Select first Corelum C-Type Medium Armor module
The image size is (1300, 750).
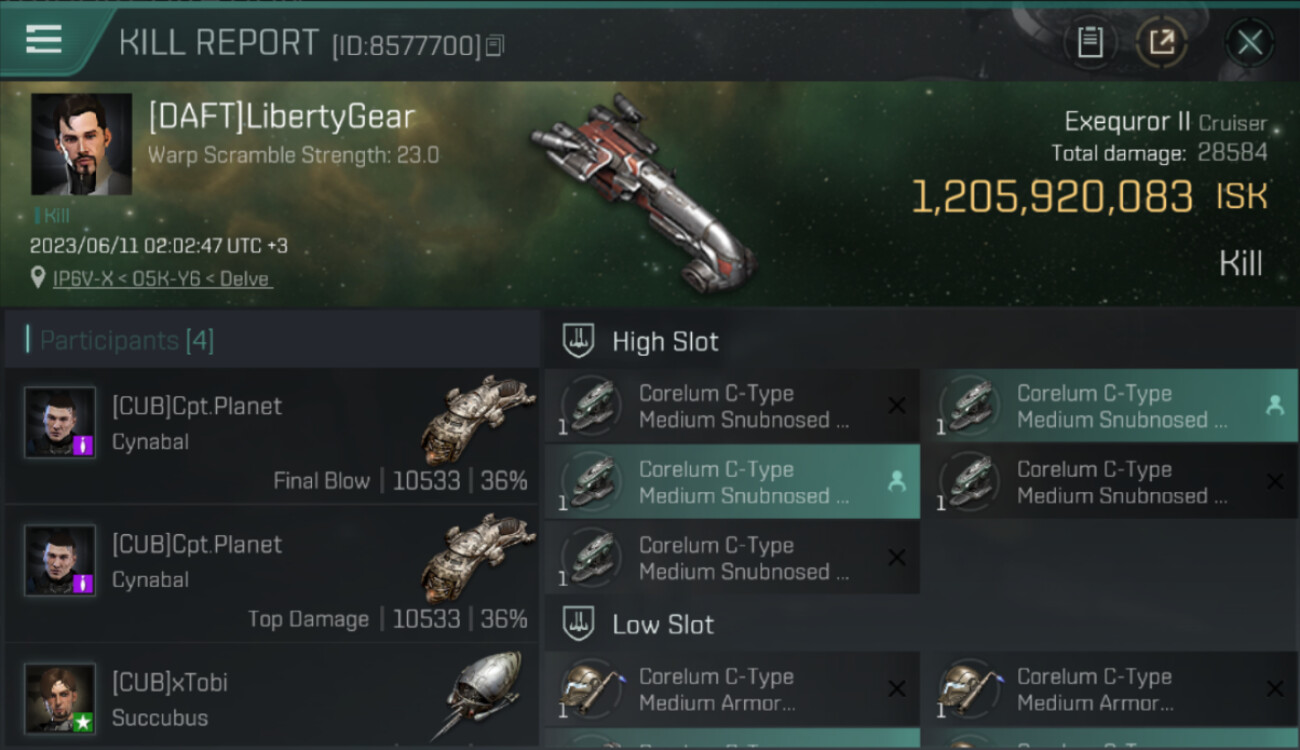(x=732, y=689)
